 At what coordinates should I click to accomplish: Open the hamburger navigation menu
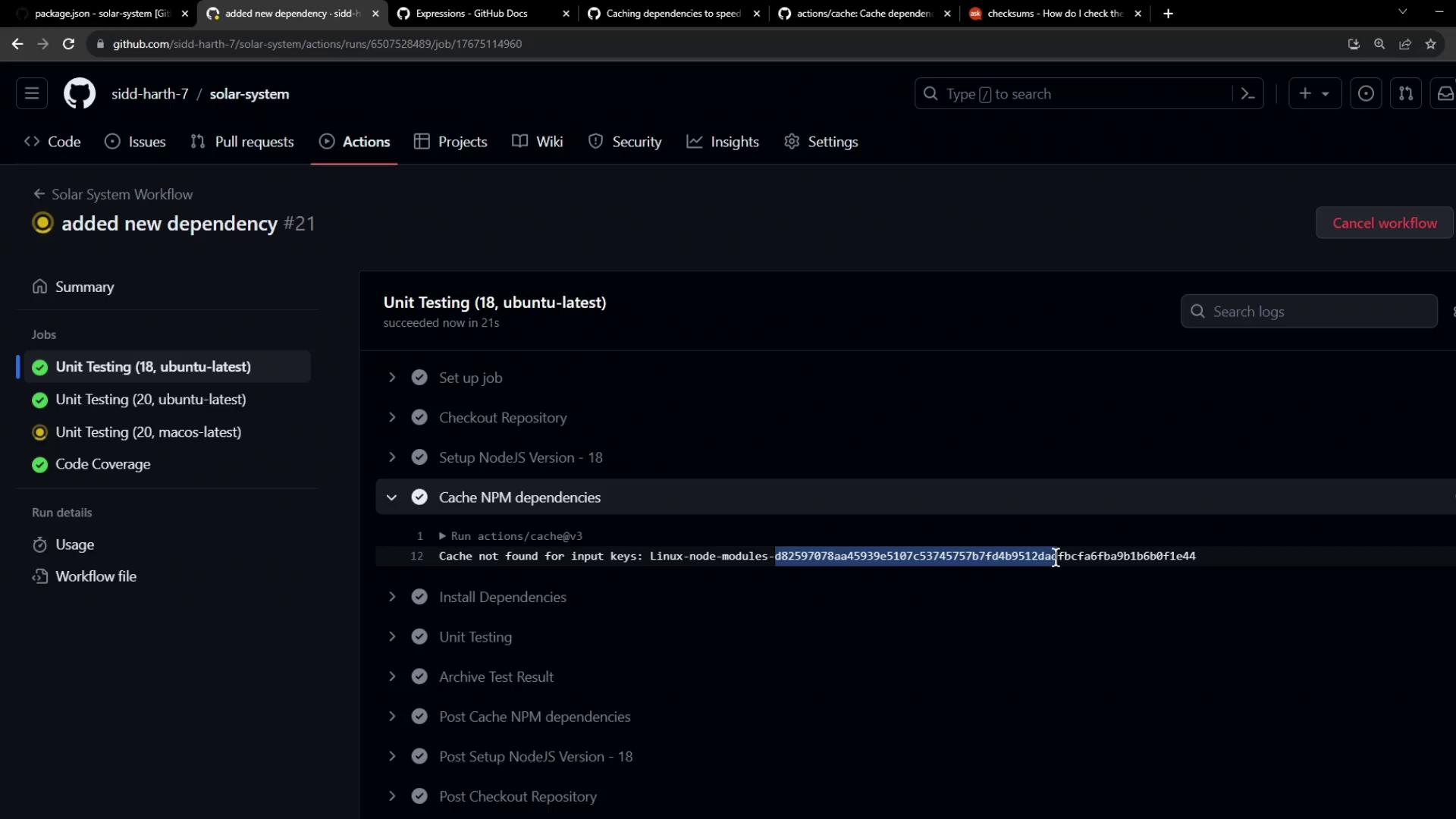pyautogui.click(x=32, y=94)
